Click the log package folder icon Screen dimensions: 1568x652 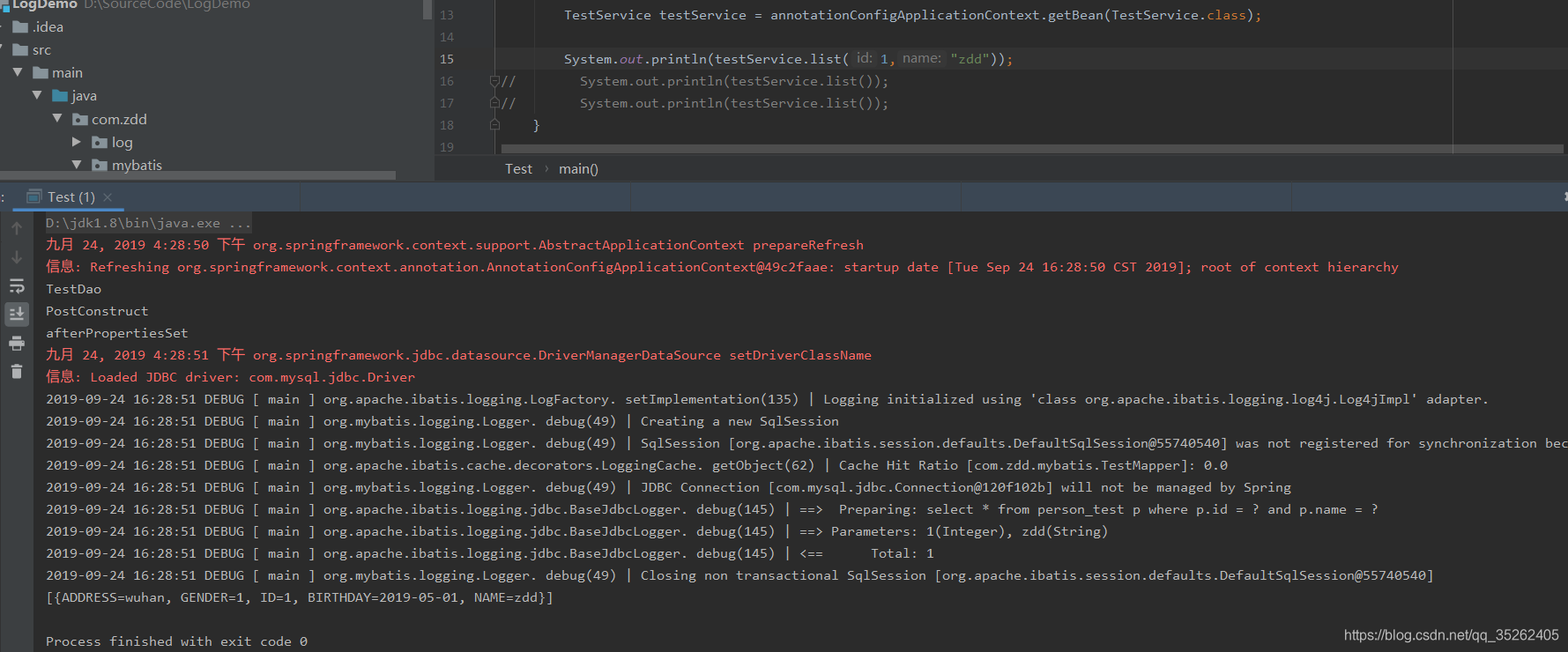100,142
